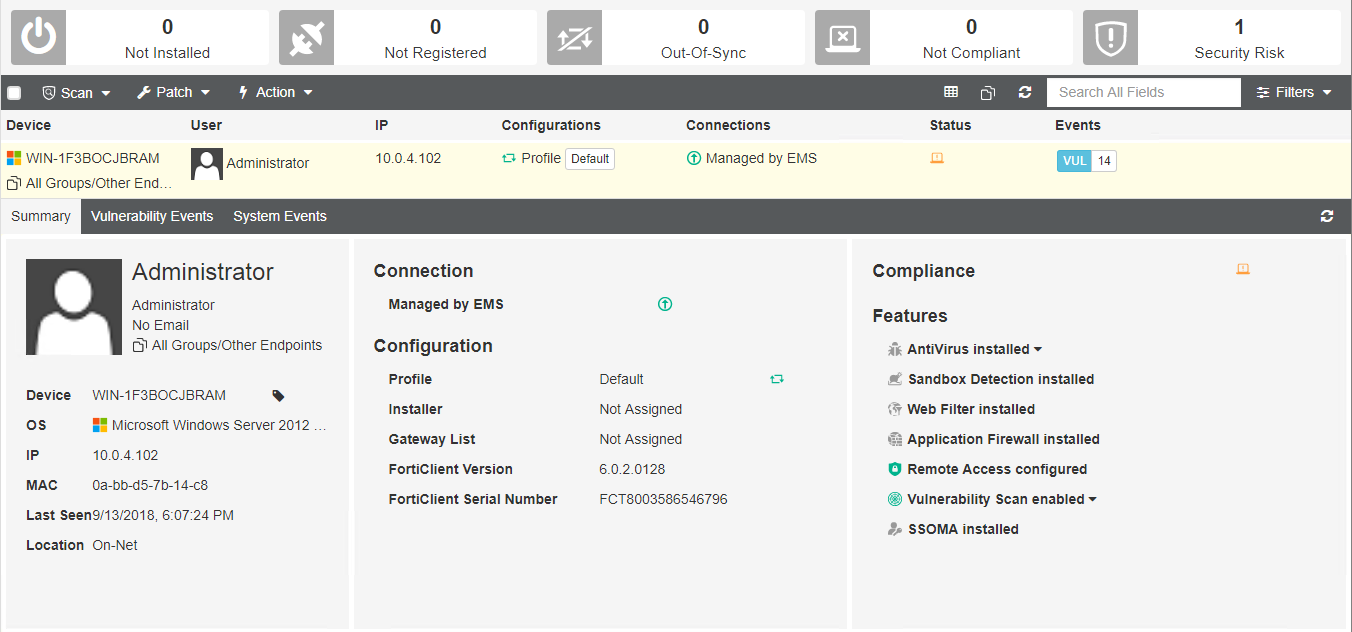Open the Scan dropdown
Image resolution: width=1352 pixels, height=632 pixels.
pos(76,92)
